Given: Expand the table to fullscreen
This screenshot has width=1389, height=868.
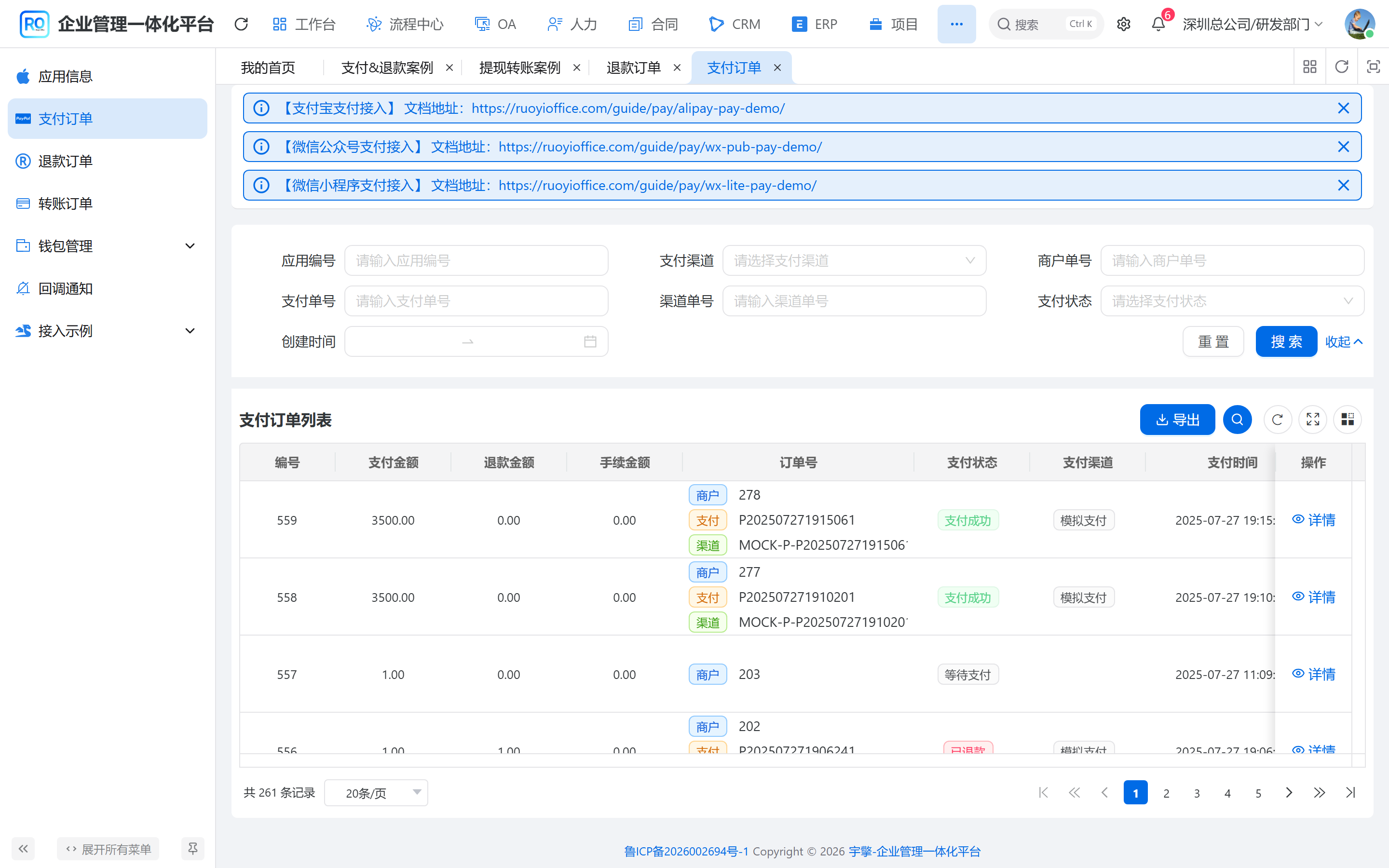Looking at the screenshot, I should (x=1313, y=420).
